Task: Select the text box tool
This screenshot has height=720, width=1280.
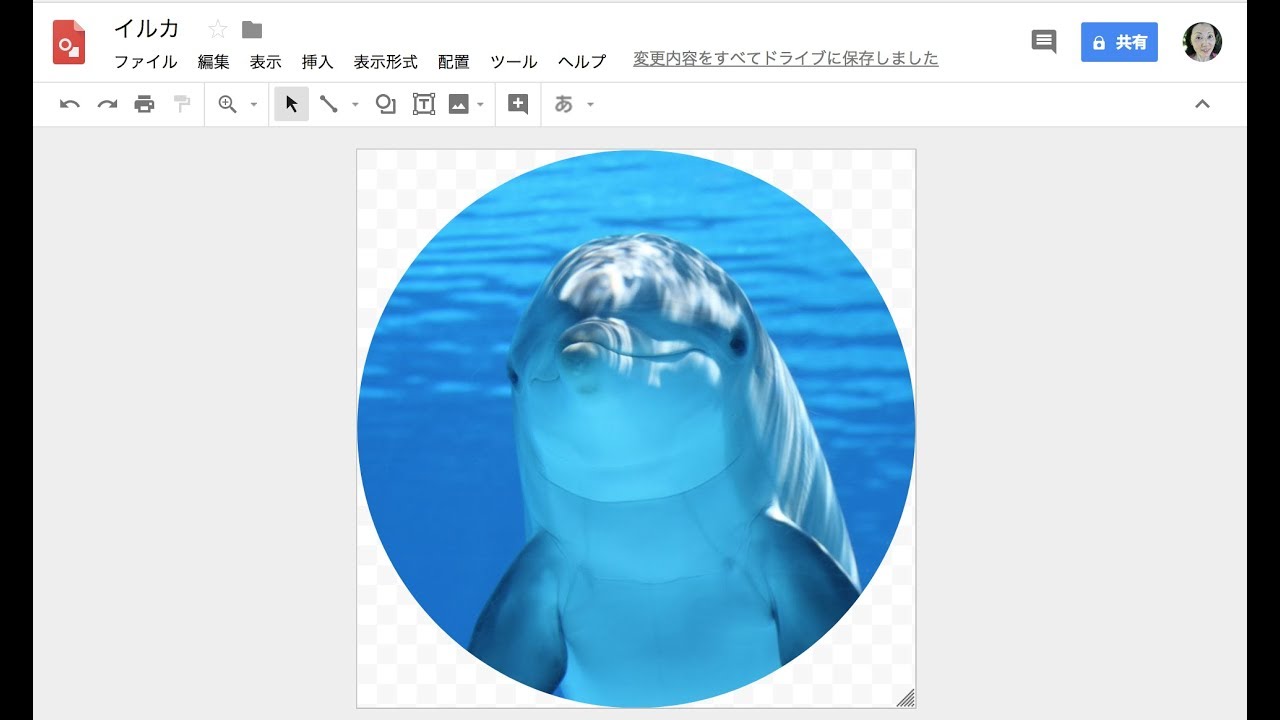Action: point(424,104)
